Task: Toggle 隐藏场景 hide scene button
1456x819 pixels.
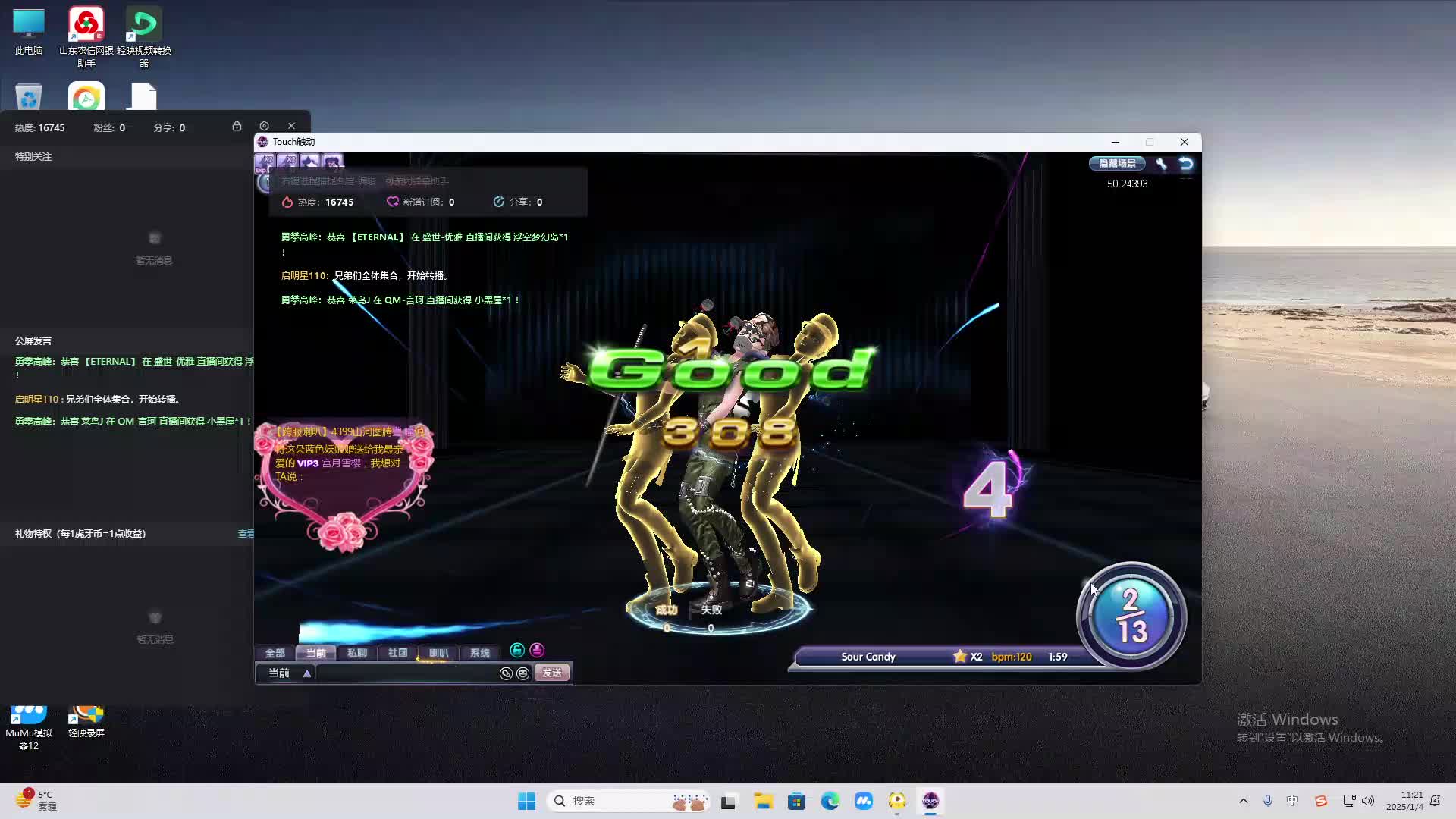Action: click(1117, 164)
